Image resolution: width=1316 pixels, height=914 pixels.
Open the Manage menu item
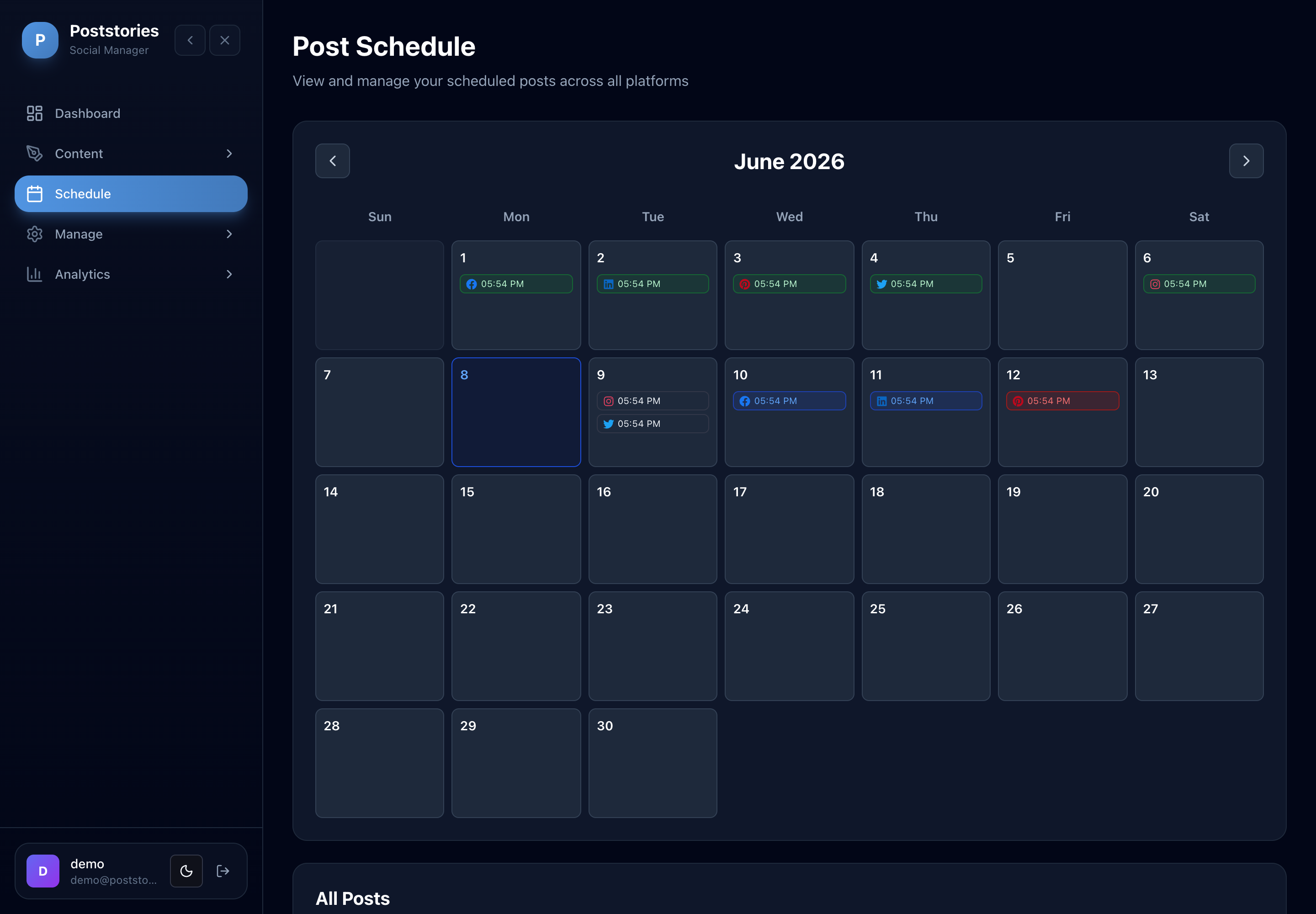pyautogui.click(x=131, y=234)
